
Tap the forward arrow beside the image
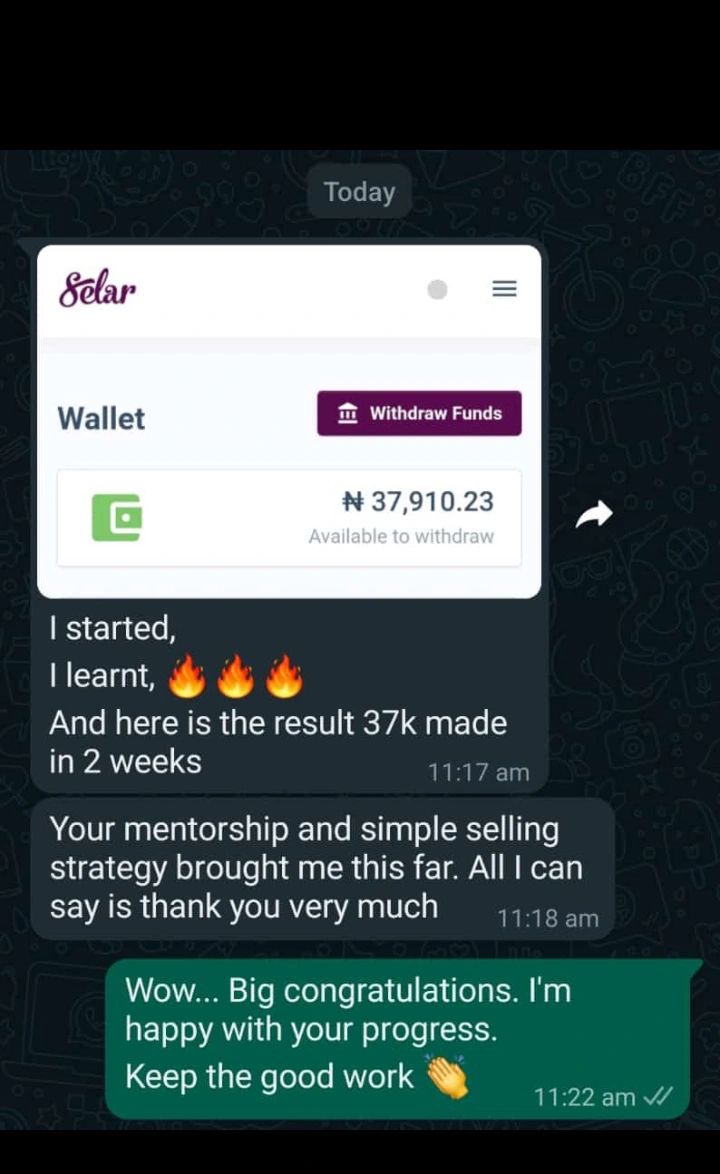[594, 514]
